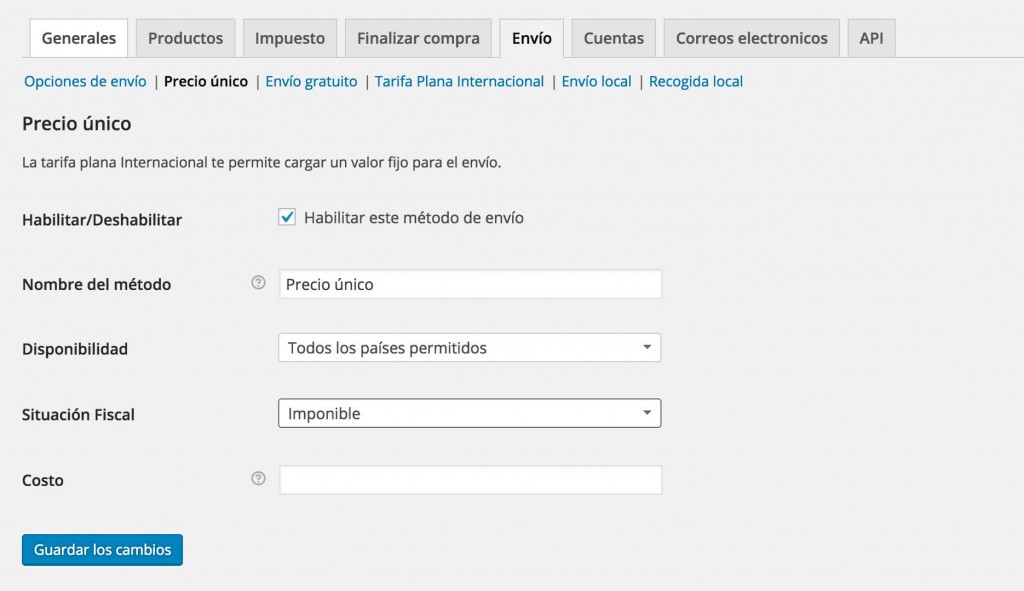This screenshot has height=591, width=1024.
Task: Go to Recogida local link
Action: [x=696, y=82]
